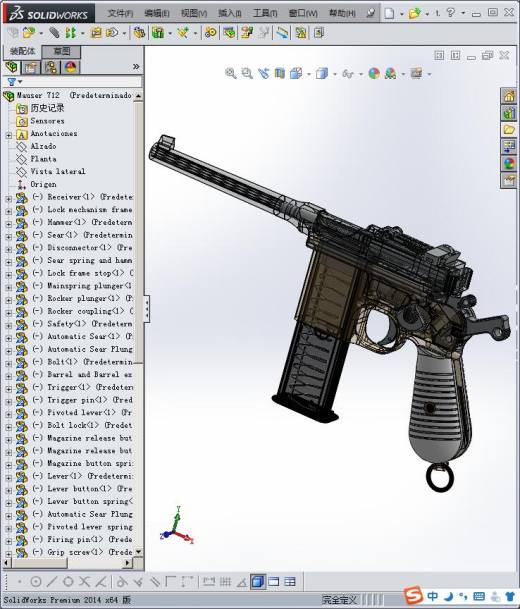Expand the Receiver<1> component node
The width and height of the screenshot is (520, 609).
(9, 198)
